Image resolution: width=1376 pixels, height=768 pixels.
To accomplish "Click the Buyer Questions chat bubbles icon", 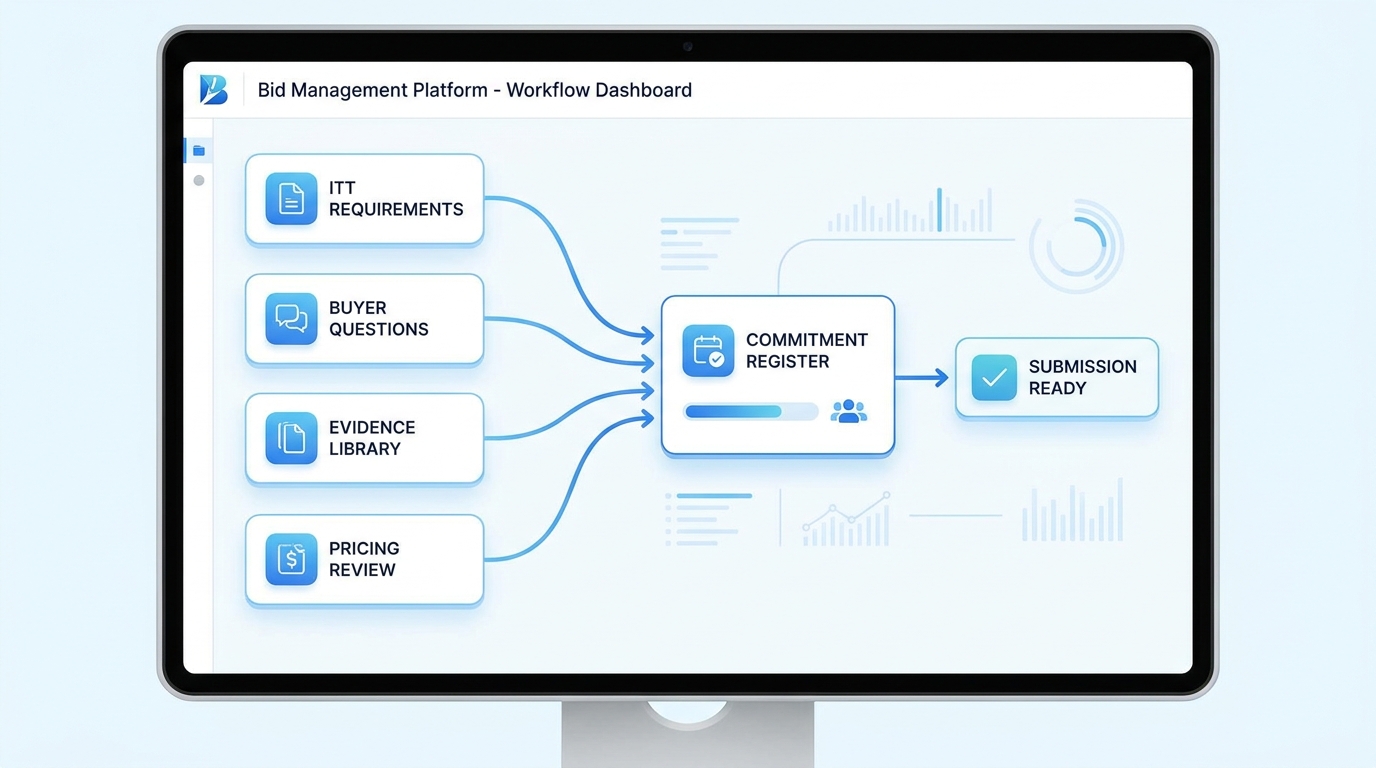I will pos(291,319).
